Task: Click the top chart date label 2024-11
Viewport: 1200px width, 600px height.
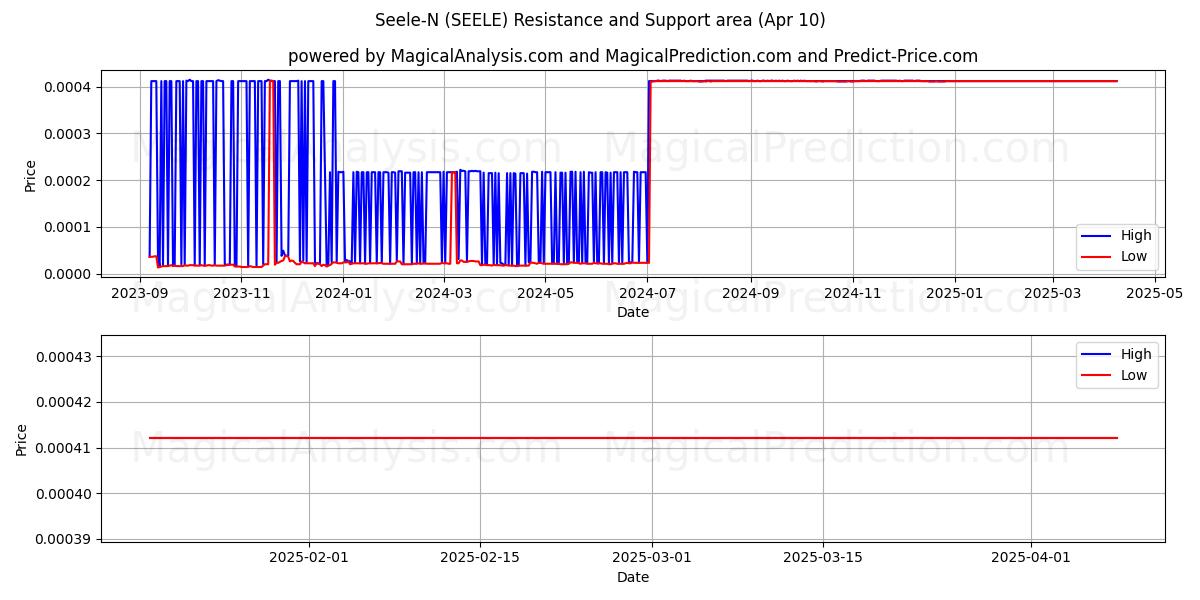Action: (x=853, y=294)
